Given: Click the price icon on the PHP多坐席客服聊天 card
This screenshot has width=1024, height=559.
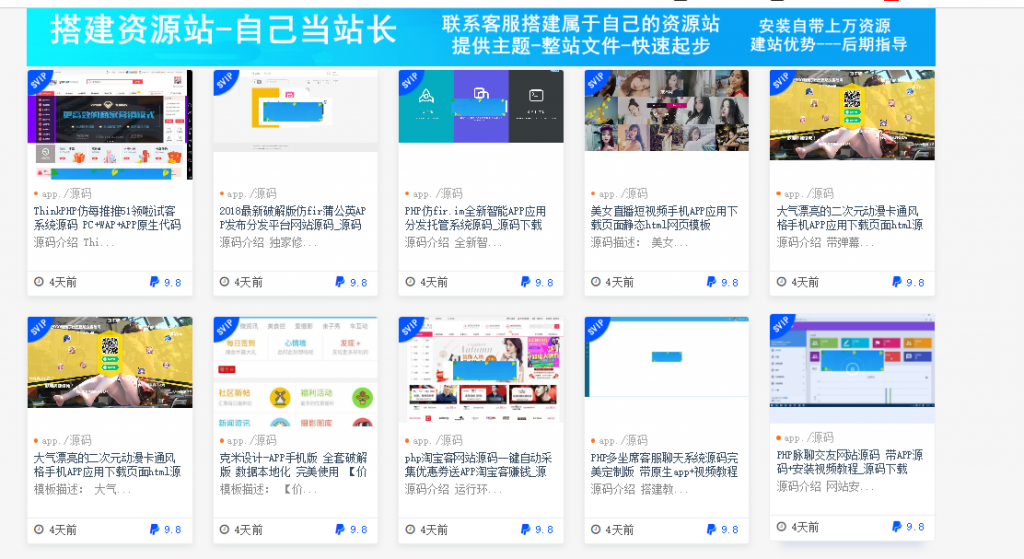Looking at the screenshot, I should [x=711, y=529].
